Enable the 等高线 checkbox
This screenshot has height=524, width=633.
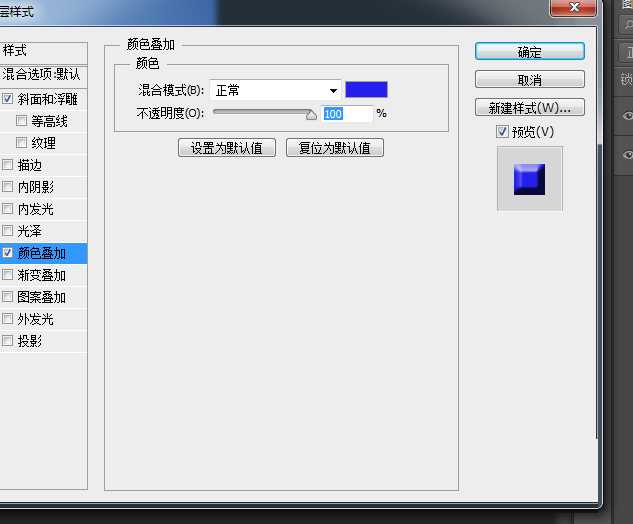(21, 120)
